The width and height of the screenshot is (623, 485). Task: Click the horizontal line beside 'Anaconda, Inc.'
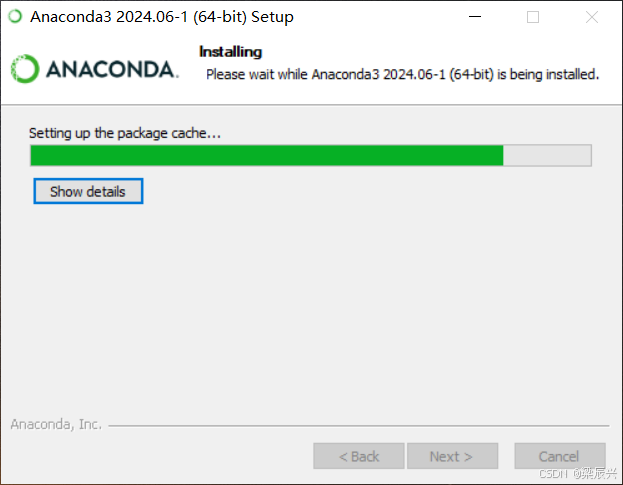click(358, 426)
